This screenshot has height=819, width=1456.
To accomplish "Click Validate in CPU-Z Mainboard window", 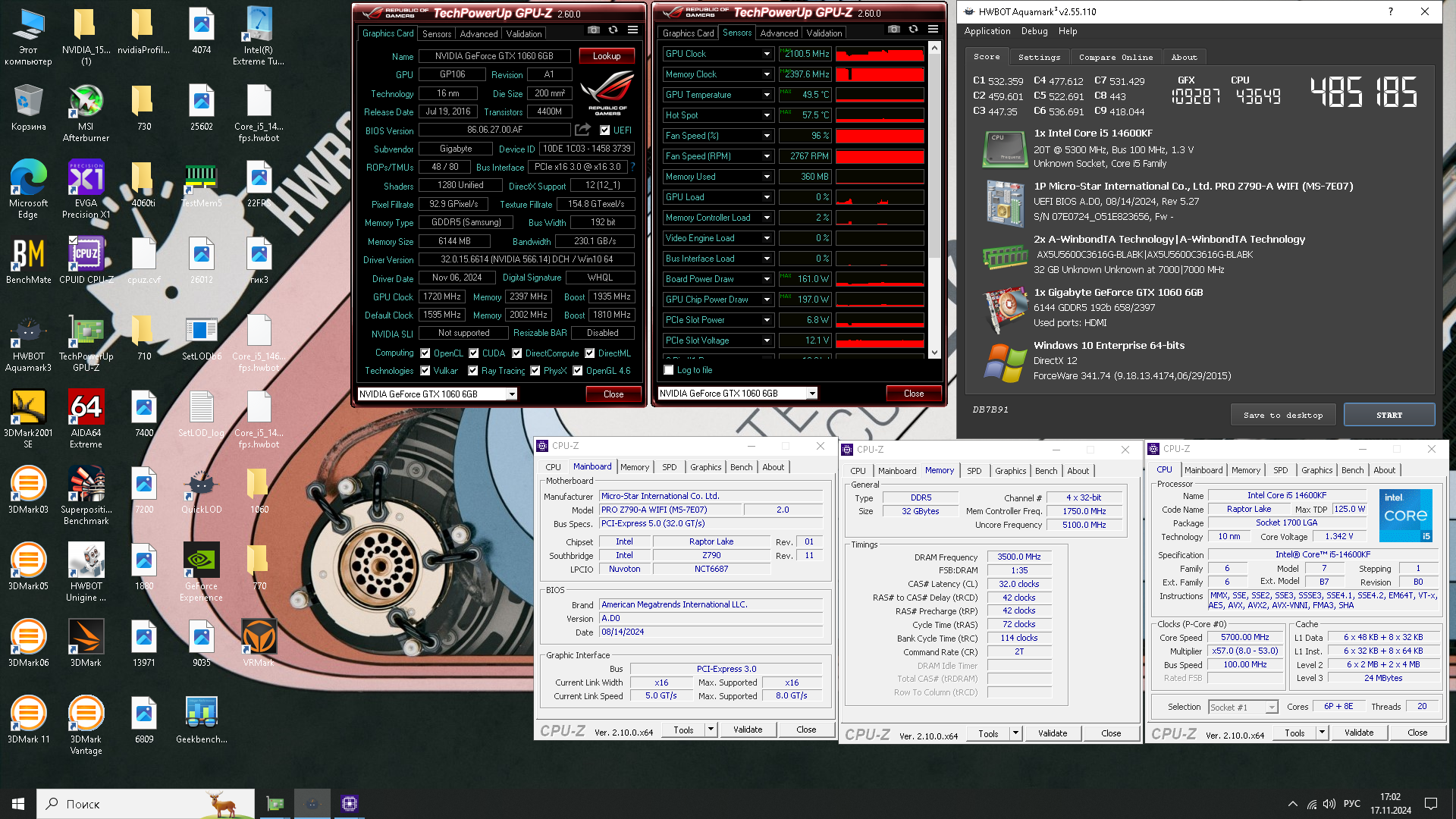I will point(748,730).
